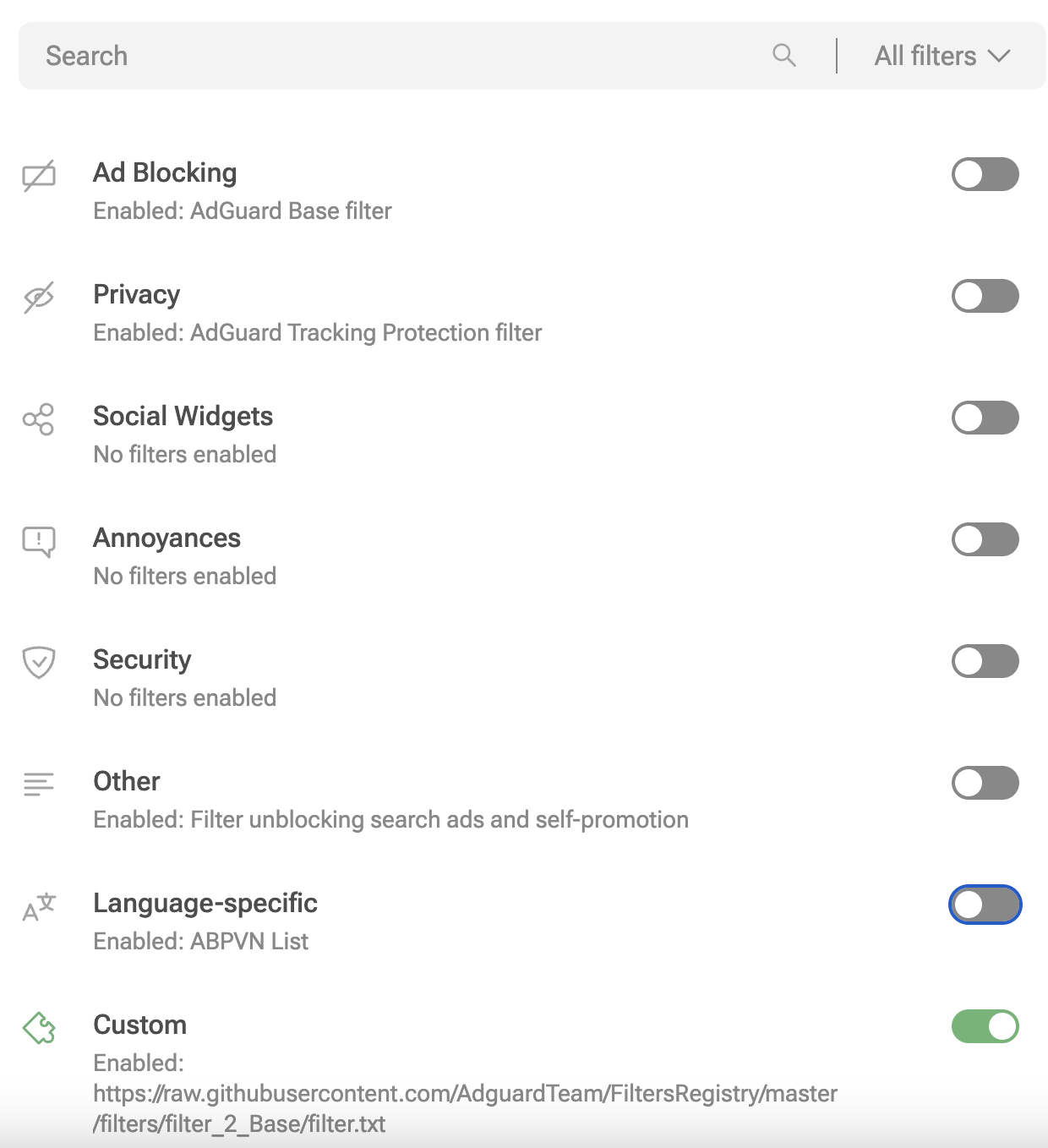Open the All filters dropdown
Viewport: 1048px width, 1148px height.
942,56
